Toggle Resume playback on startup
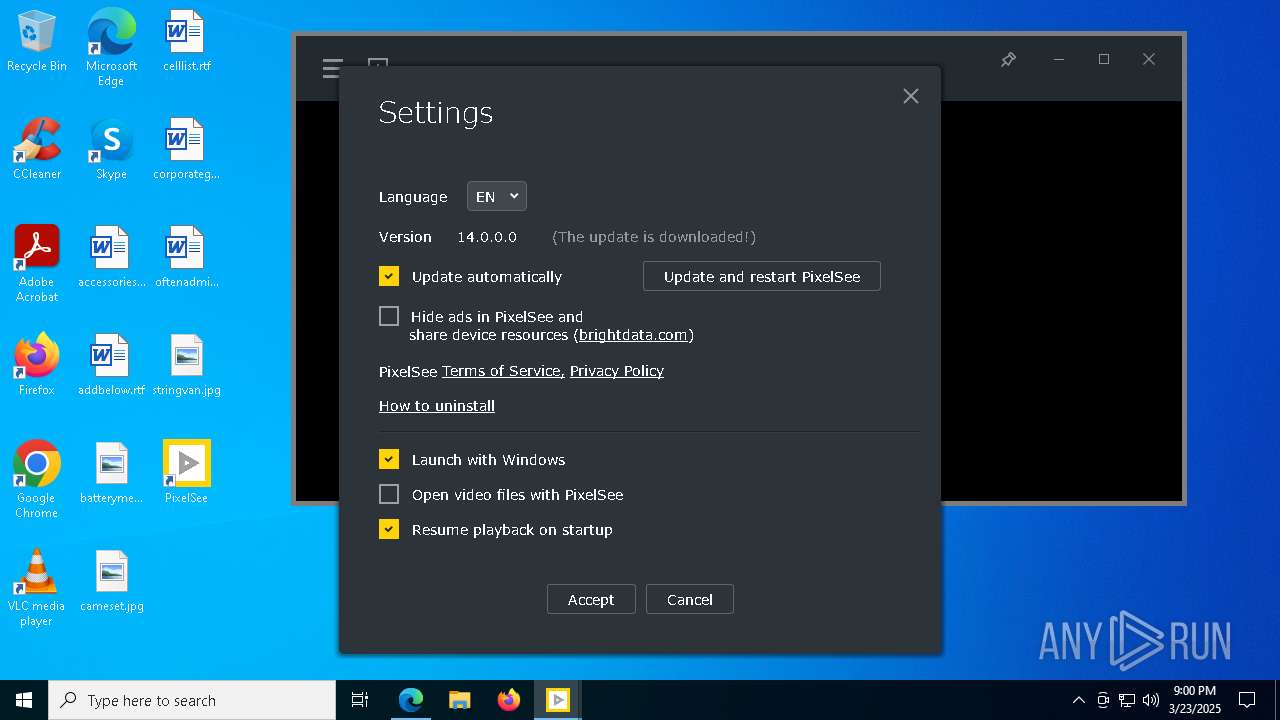The width and height of the screenshot is (1280, 720). (x=389, y=529)
